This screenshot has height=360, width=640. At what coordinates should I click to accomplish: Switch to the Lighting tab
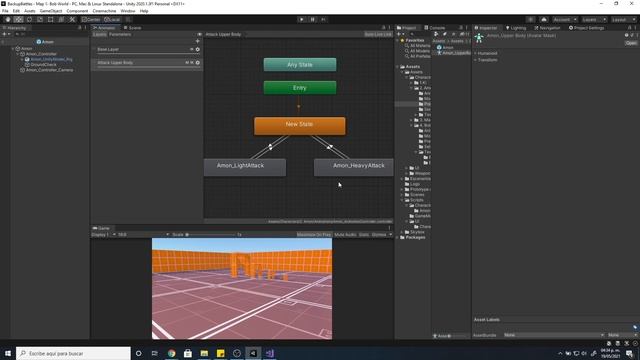pos(516,28)
